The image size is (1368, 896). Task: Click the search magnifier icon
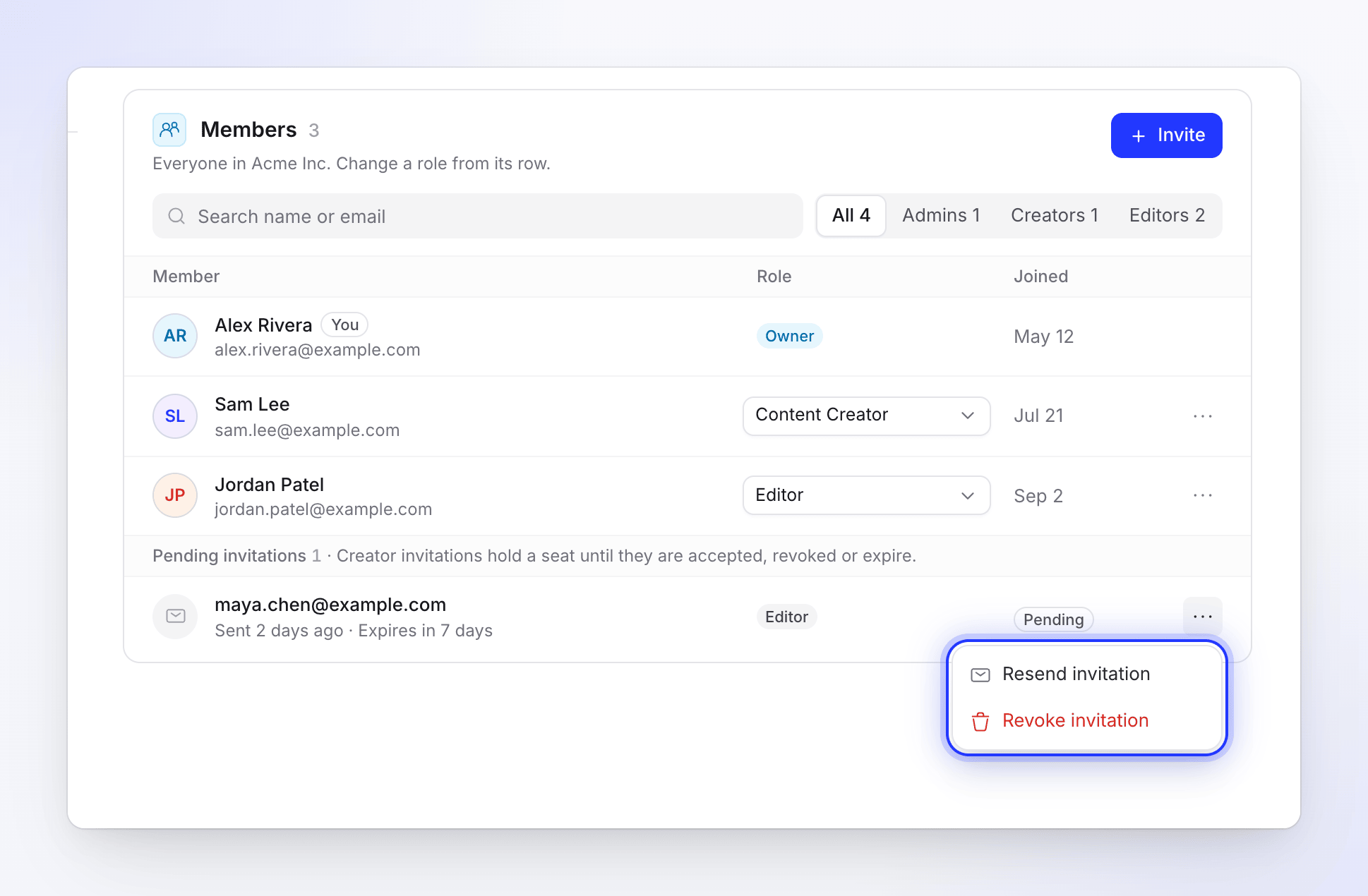point(176,216)
